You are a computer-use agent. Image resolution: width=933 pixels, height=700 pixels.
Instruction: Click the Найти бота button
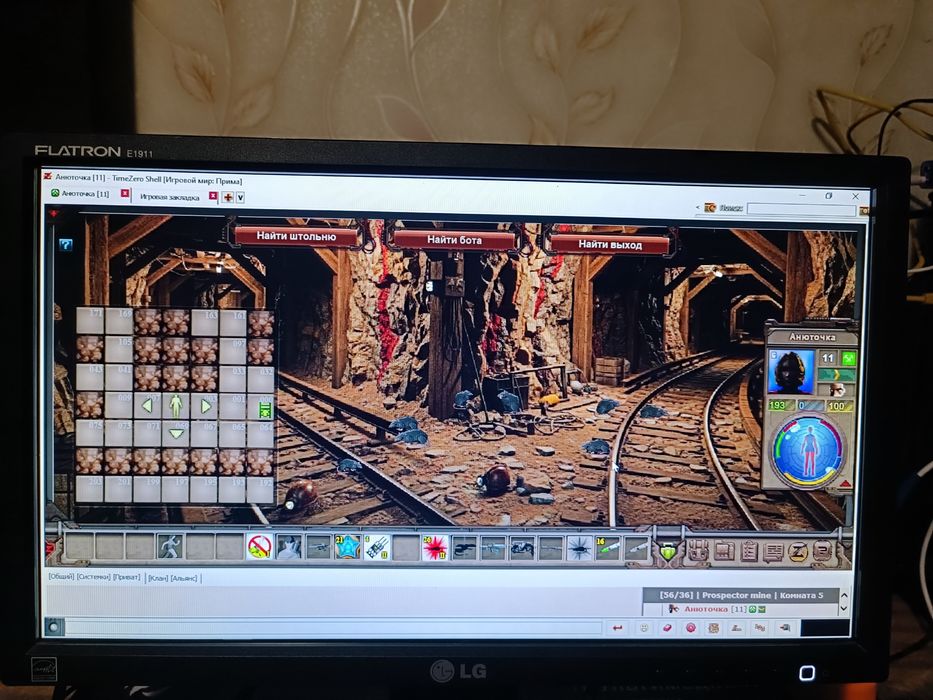tap(454, 240)
